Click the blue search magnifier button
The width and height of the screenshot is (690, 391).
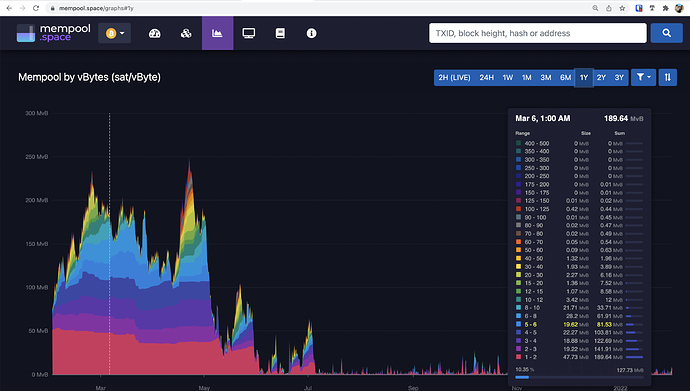tap(667, 33)
